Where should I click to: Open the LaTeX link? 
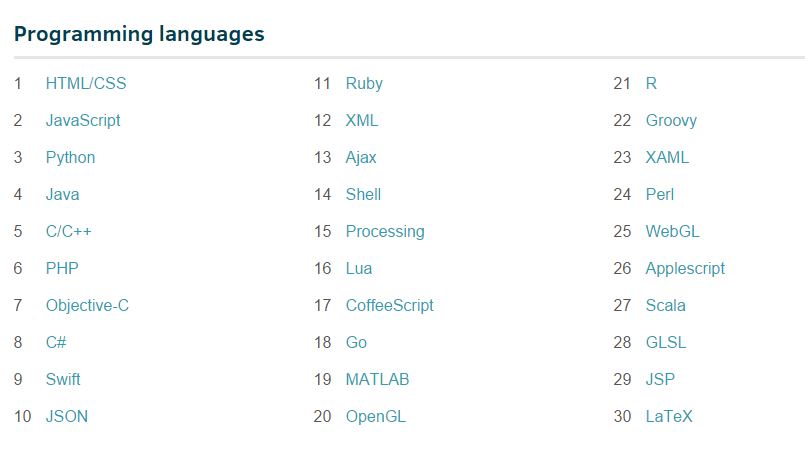669,417
